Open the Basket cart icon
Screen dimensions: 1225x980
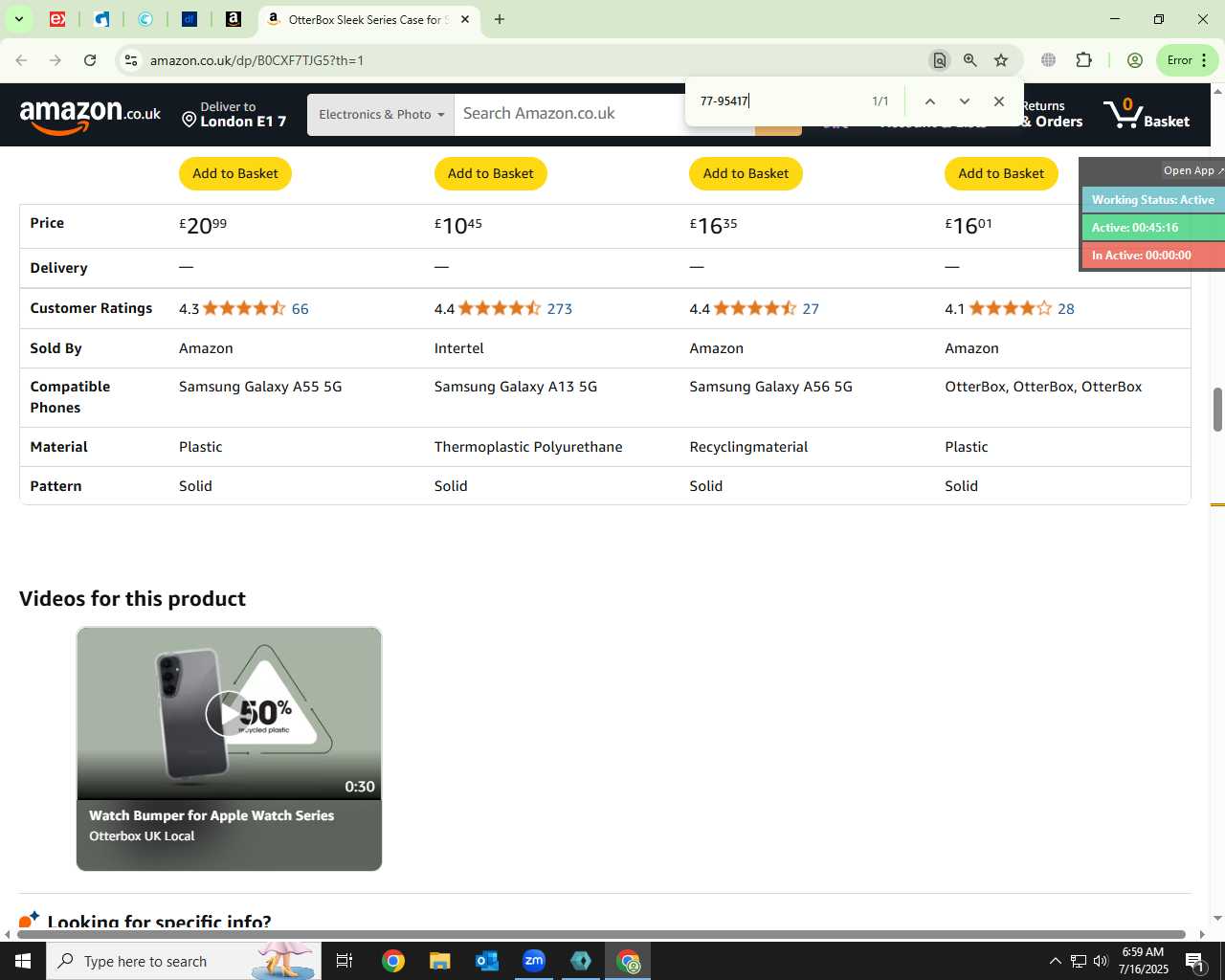1146,114
